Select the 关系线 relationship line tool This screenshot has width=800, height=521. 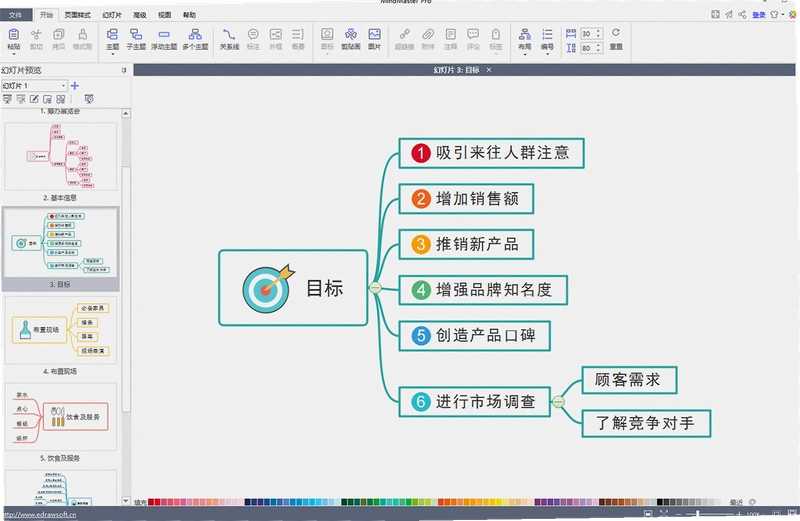(x=229, y=39)
